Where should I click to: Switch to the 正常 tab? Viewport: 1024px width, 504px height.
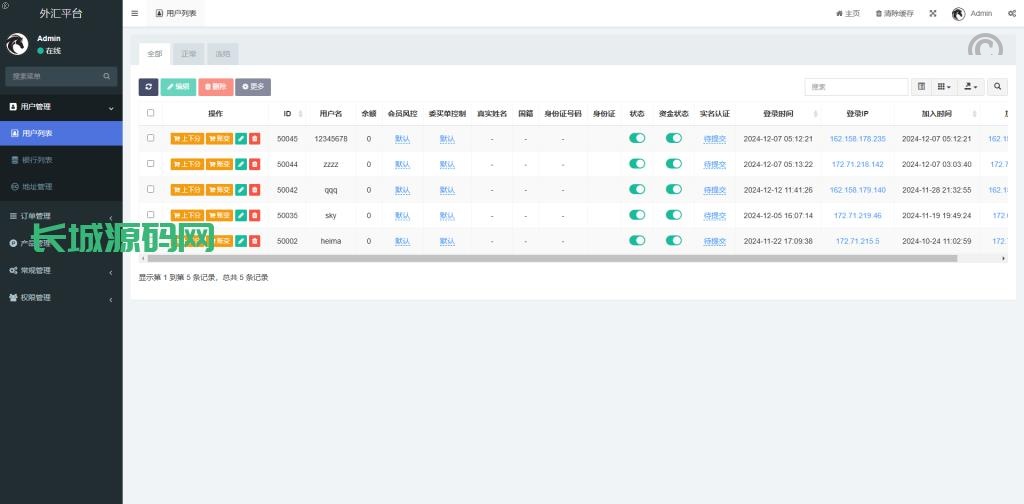click(189, 54)
